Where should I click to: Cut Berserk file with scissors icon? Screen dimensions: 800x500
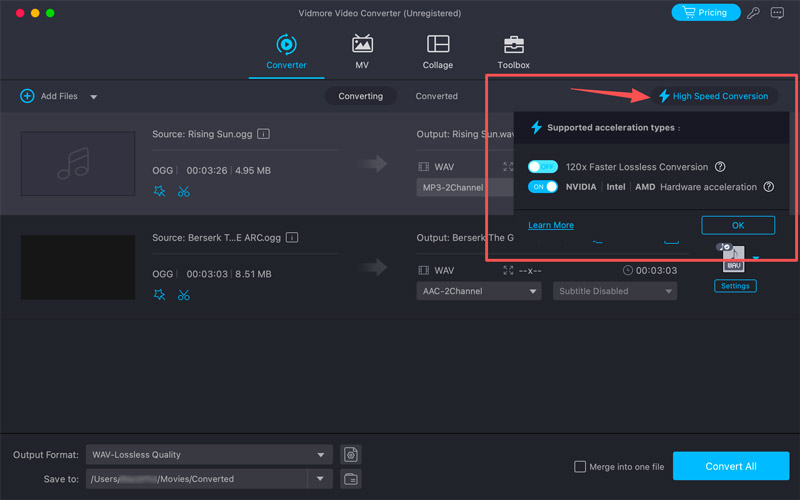[x=184, y=295]
